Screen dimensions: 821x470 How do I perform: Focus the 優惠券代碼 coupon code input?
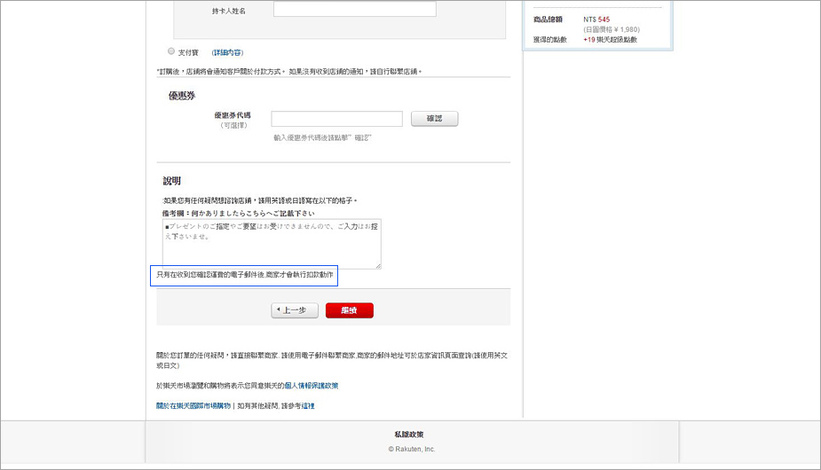[336, 119]
